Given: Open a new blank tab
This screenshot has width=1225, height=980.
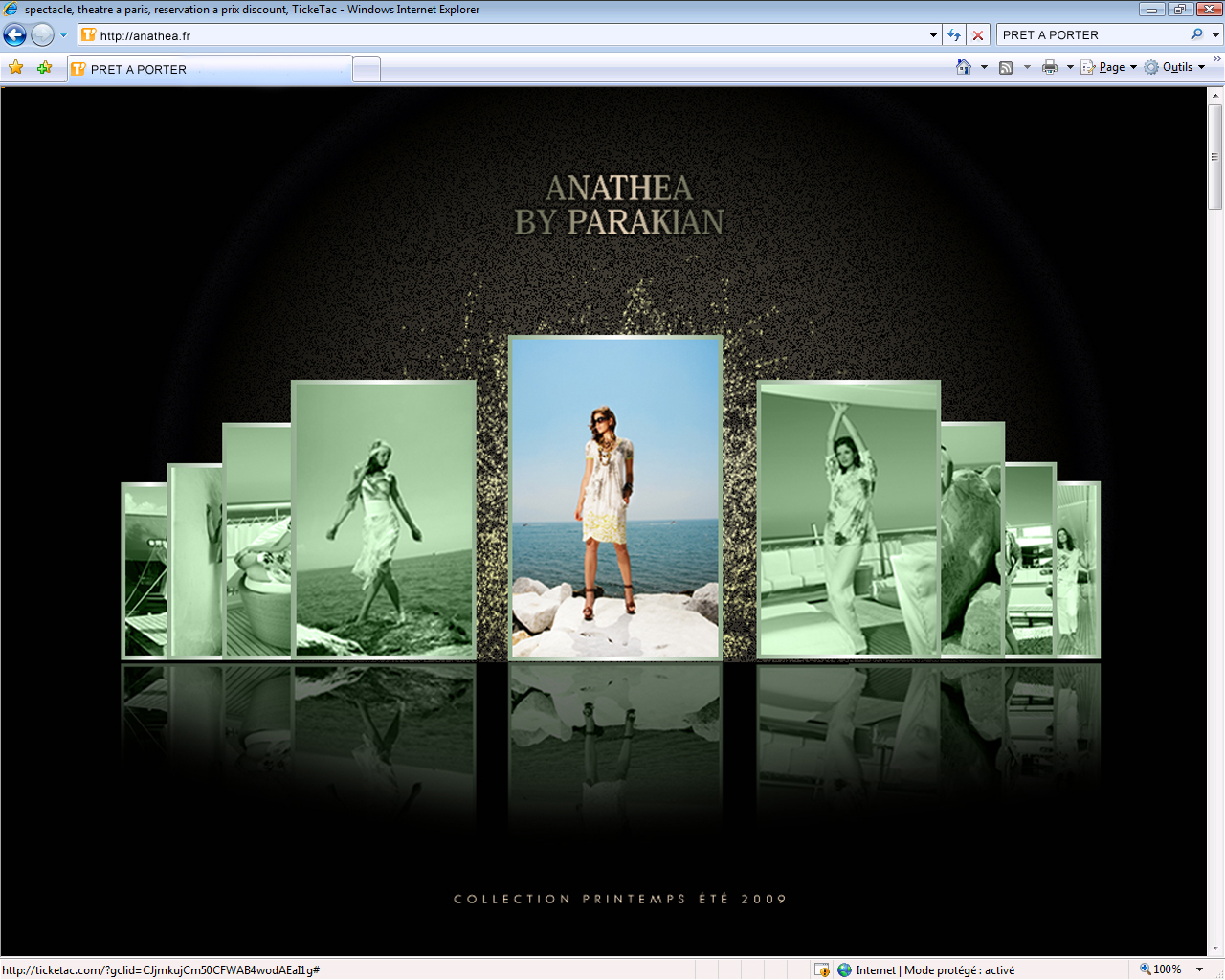Looking at the screenshot, I should click(367, 69).
